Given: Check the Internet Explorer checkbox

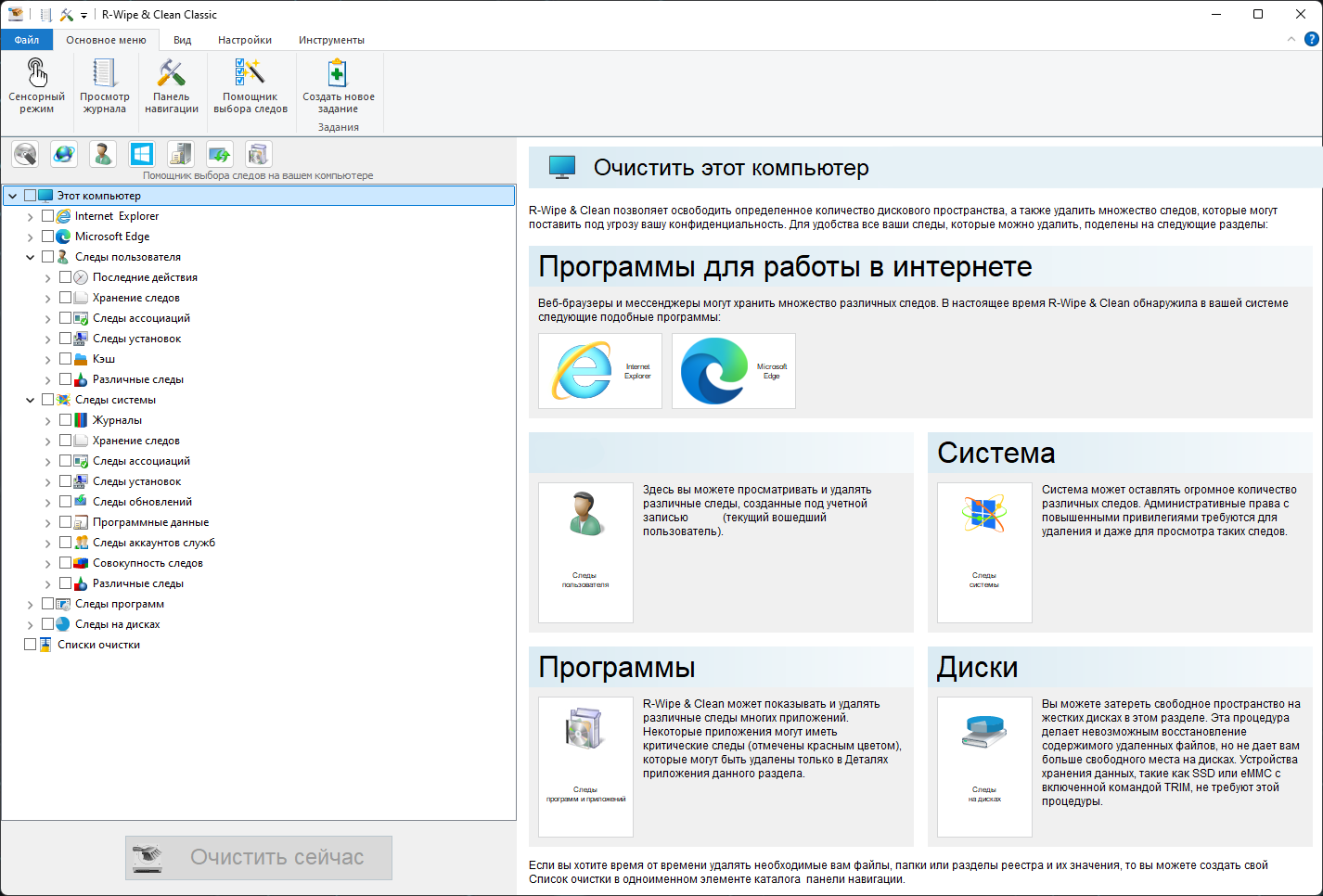Looking at the screenshot, I should point(47,216).
